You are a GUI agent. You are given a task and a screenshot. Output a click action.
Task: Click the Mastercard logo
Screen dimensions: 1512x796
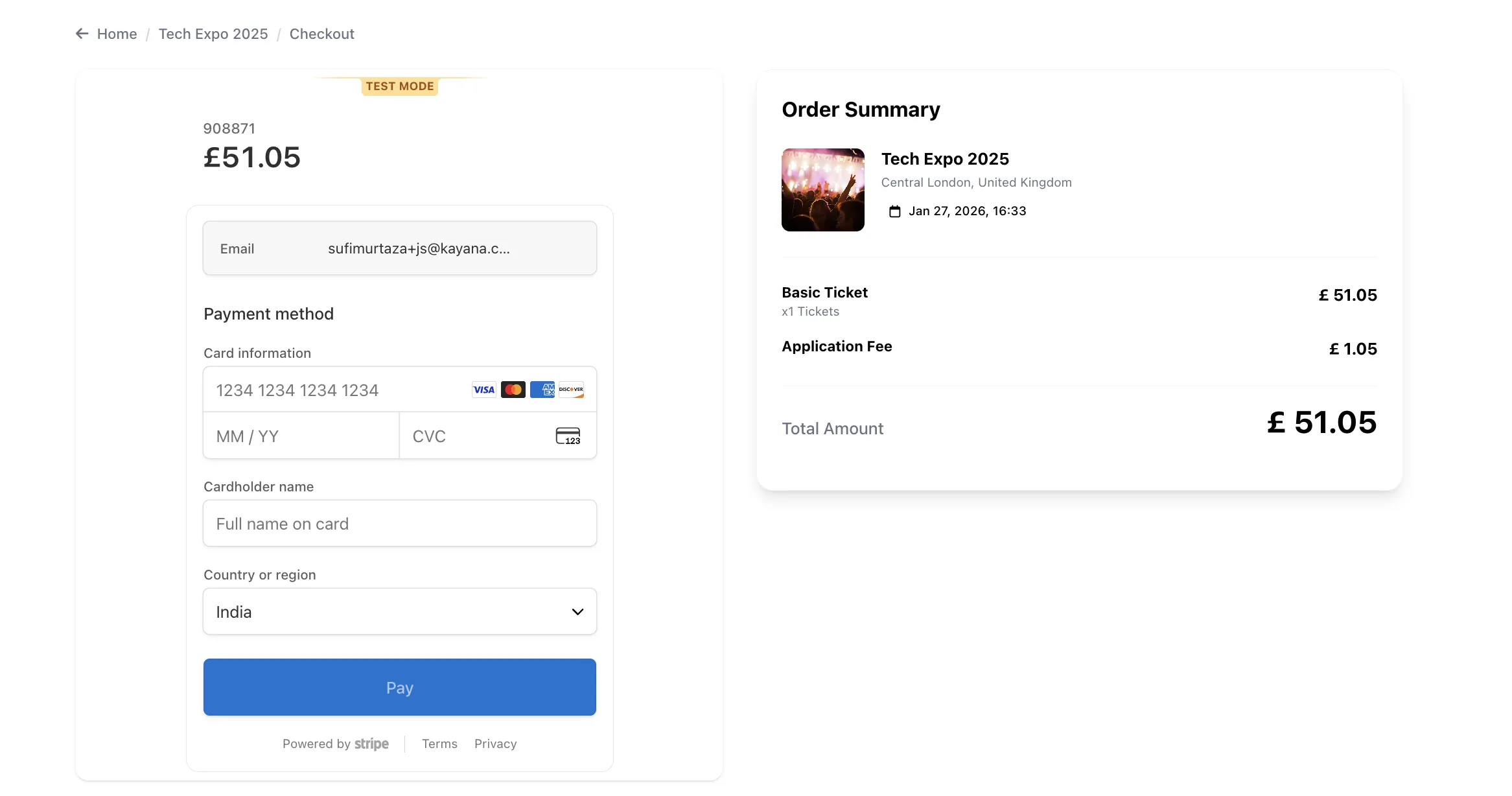point(513,390)
